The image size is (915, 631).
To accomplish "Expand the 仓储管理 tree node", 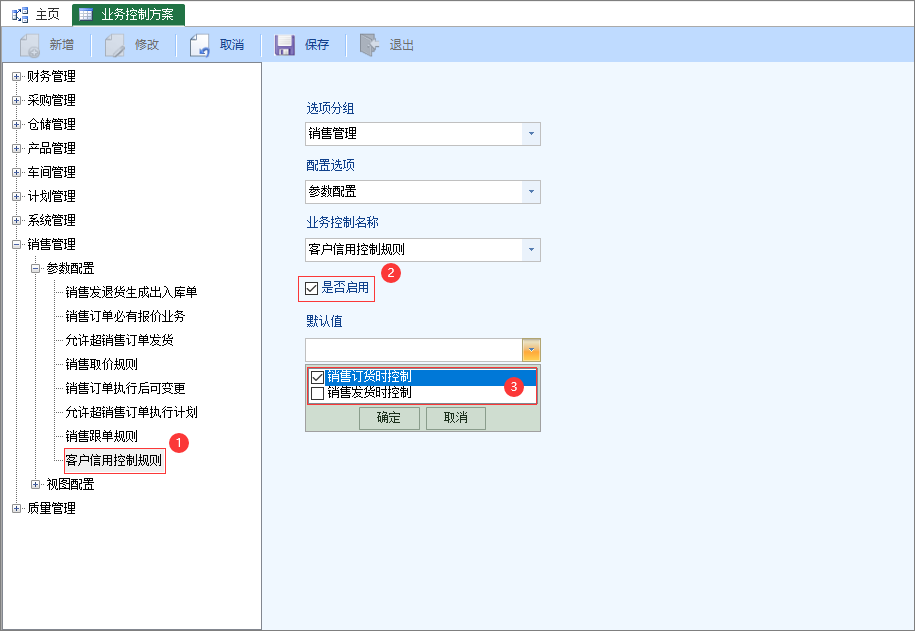I will point(16,124).
